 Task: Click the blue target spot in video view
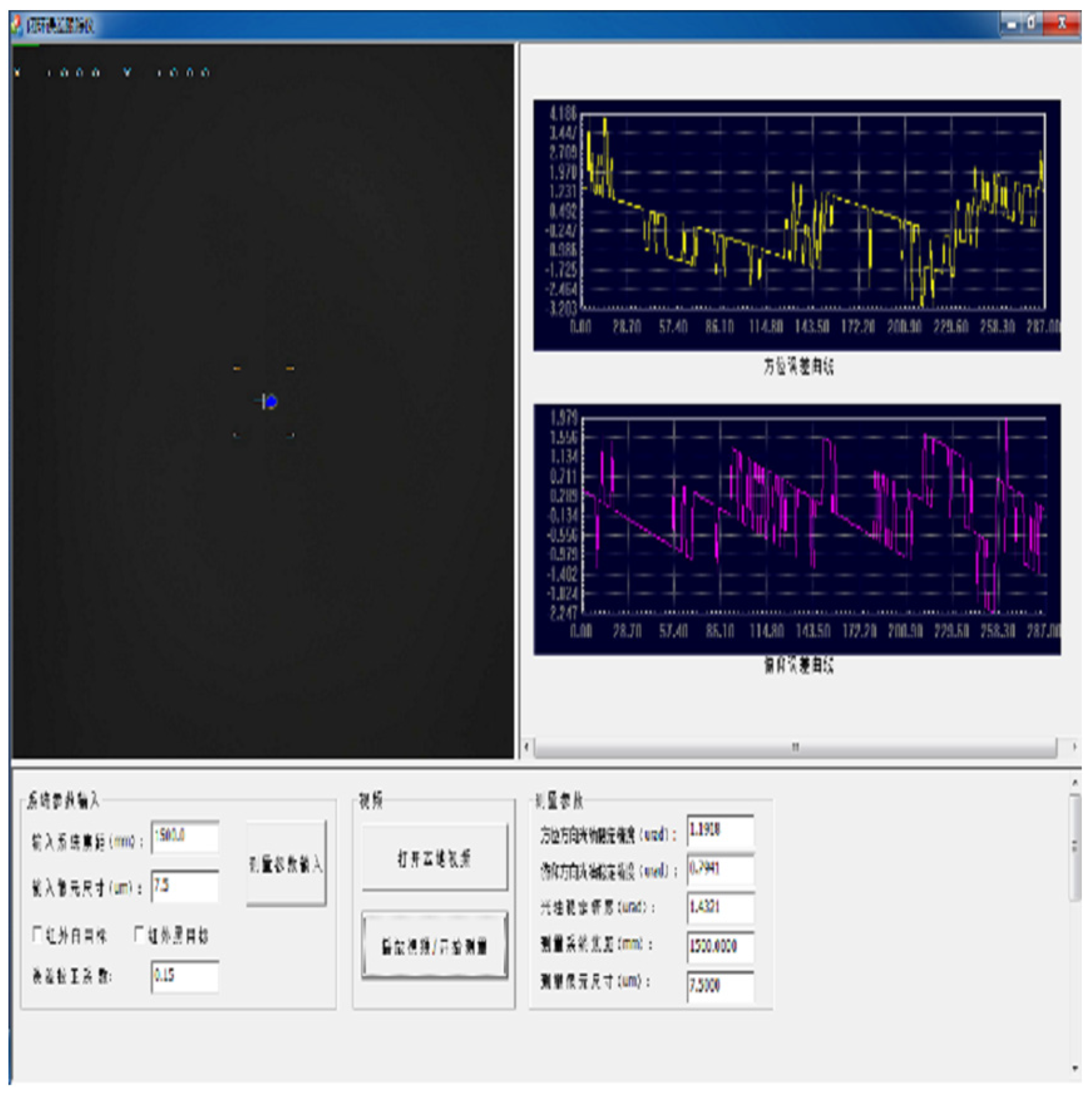[271, 401]
